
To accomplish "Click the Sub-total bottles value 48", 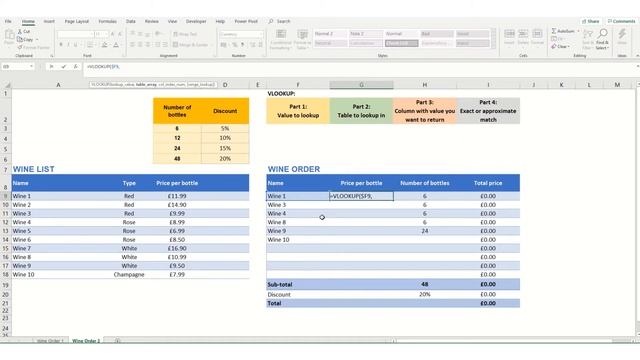I will click(424, 284).
